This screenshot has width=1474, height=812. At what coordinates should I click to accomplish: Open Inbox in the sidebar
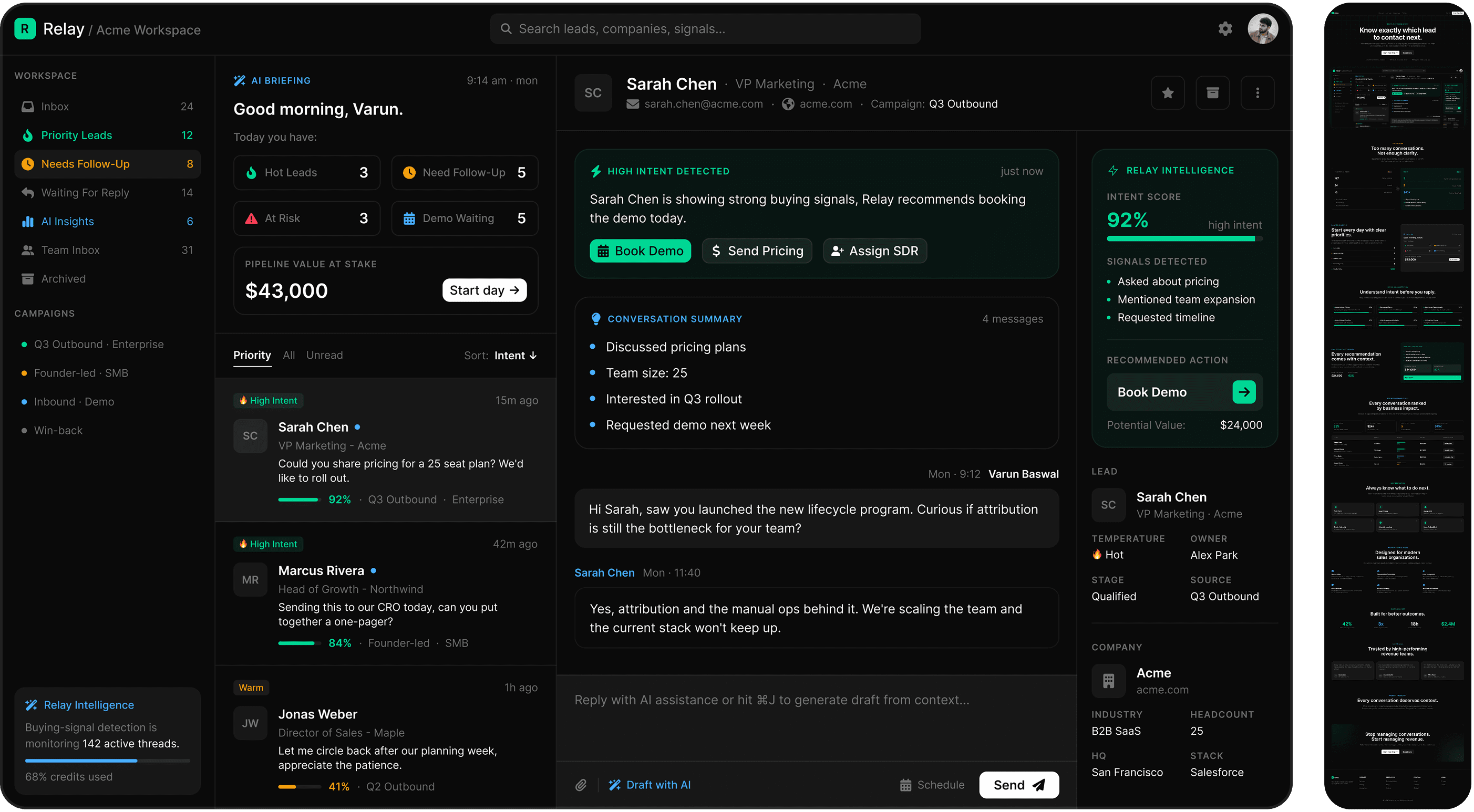coord(108,107)
